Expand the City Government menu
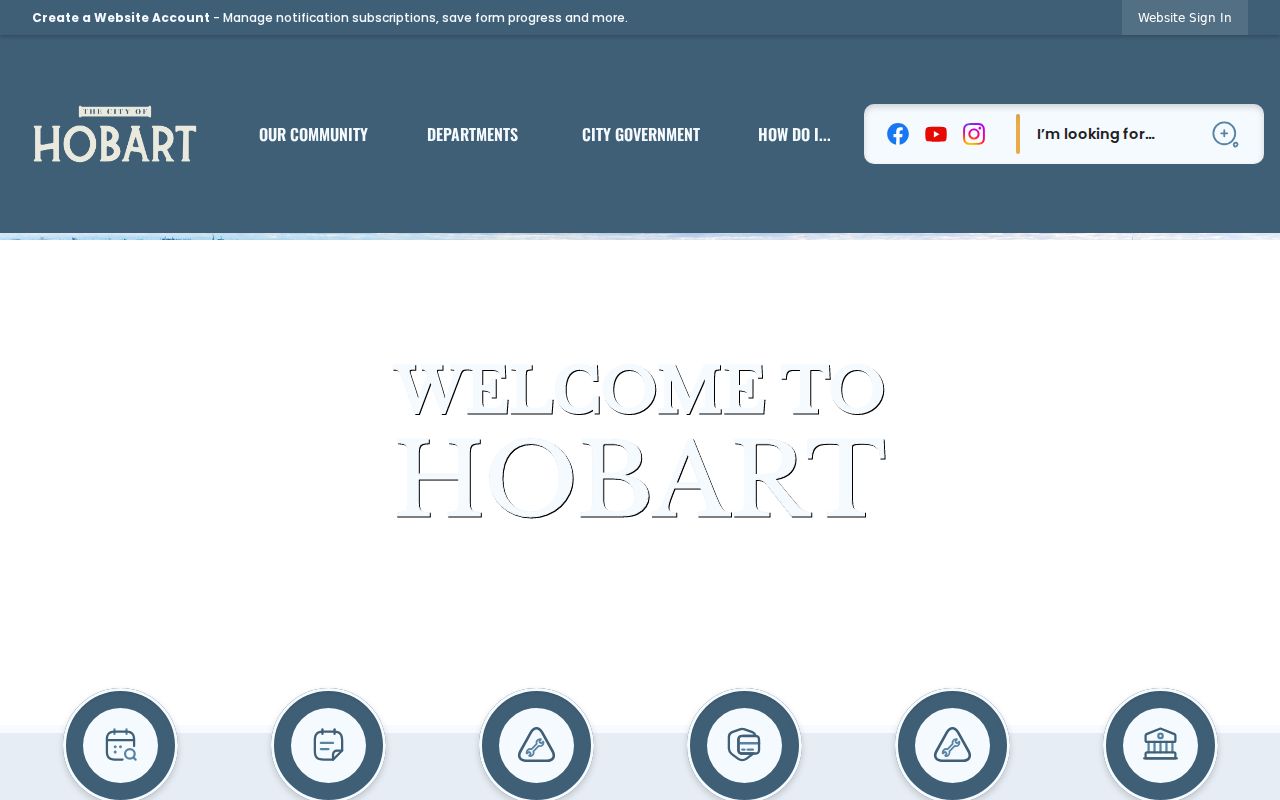 (x=641, y=134)
